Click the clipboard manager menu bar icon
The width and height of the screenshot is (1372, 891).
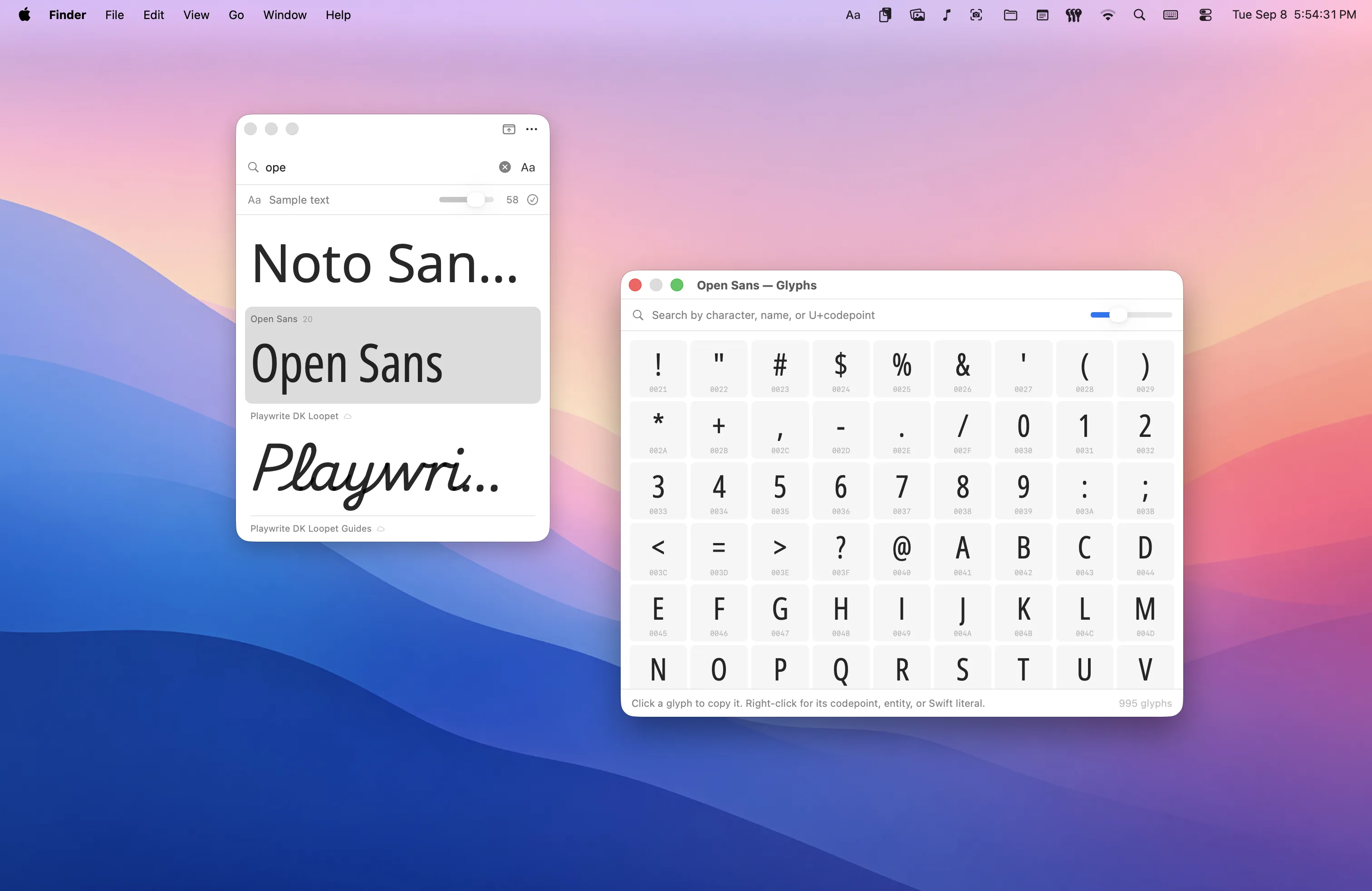pos(885,15)
